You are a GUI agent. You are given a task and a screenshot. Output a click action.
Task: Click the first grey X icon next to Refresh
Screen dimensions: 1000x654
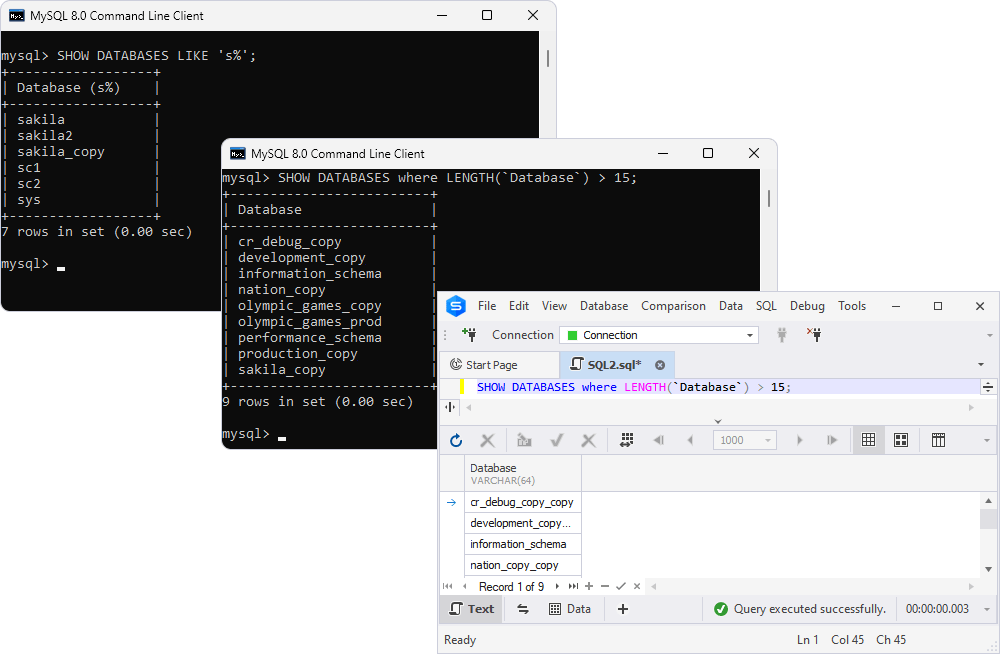coord(488,440)
